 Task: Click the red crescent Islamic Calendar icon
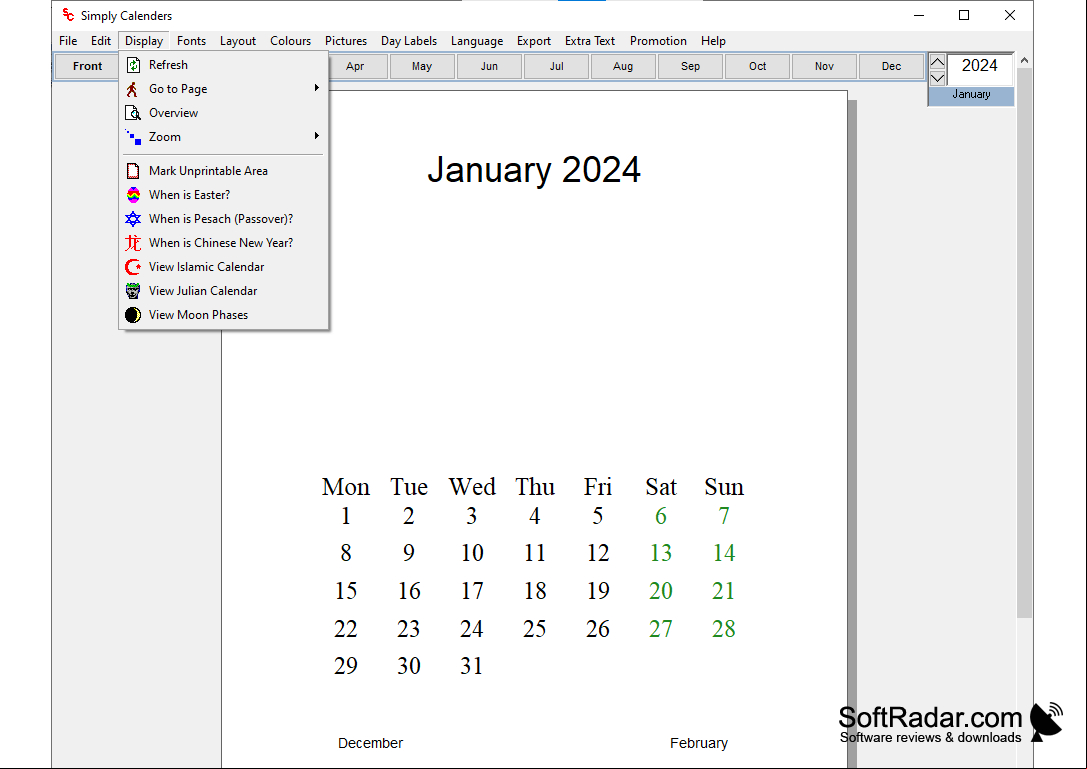[133, 267]
